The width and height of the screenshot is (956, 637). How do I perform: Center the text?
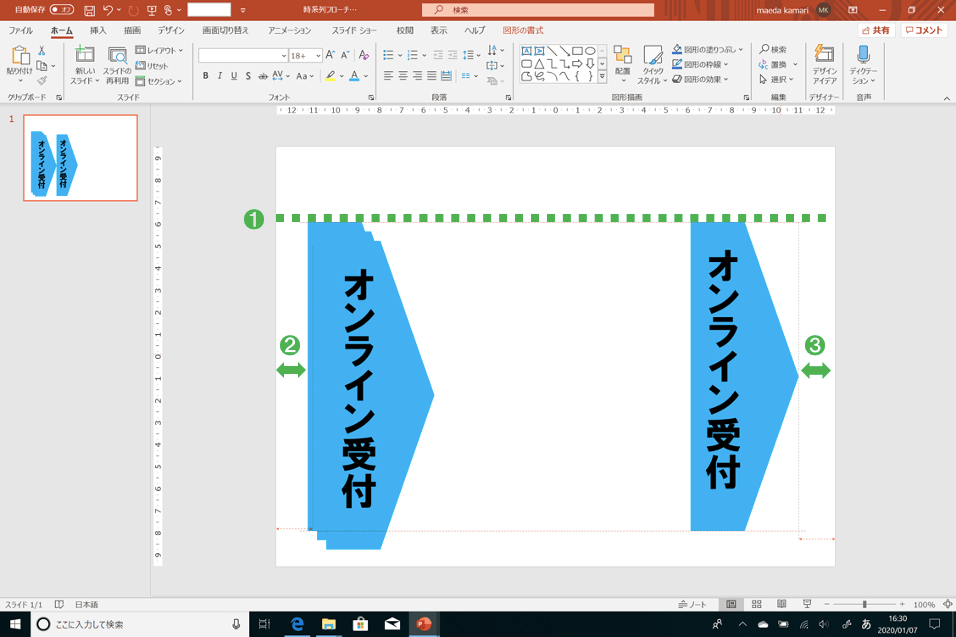(x=403, y=76)
